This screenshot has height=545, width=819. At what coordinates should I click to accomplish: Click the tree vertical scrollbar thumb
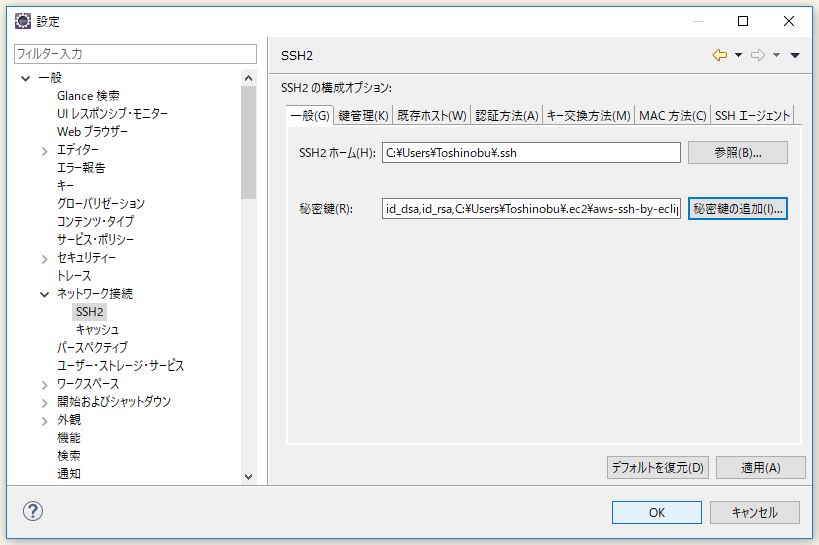click(249, 143)
